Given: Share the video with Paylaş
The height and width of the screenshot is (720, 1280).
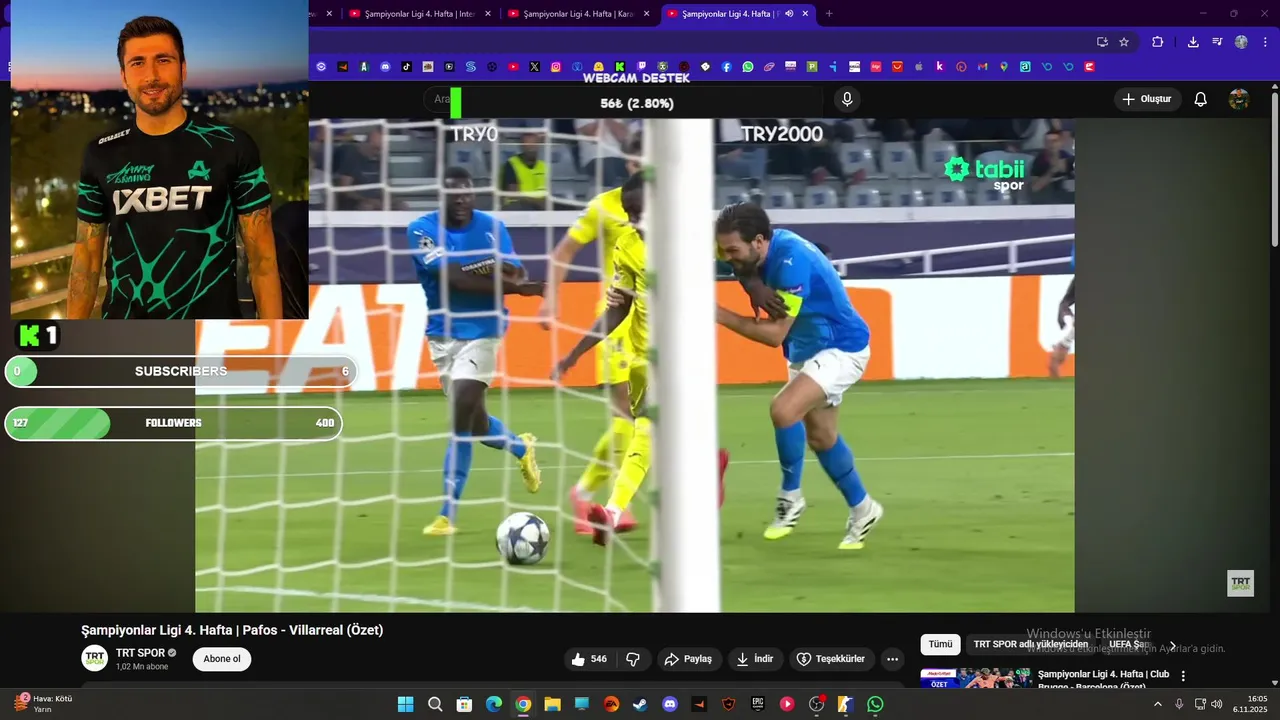Looking at the screenshot, I should [688, 659].
